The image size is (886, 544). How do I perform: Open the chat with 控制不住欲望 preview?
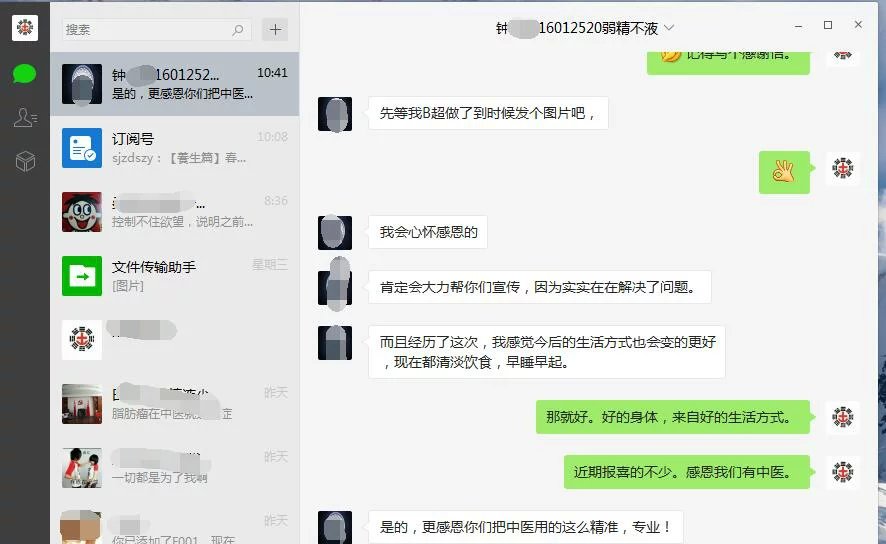click(175, 212)
